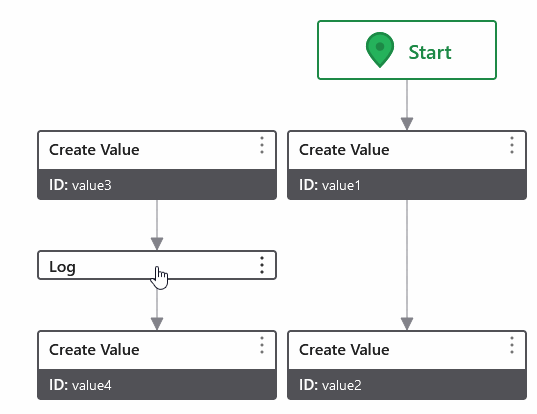The image size is (537, 414).
Task: Open the Log node's three-dot options menu
Action: pyautogui.click(x=262, y=265)
